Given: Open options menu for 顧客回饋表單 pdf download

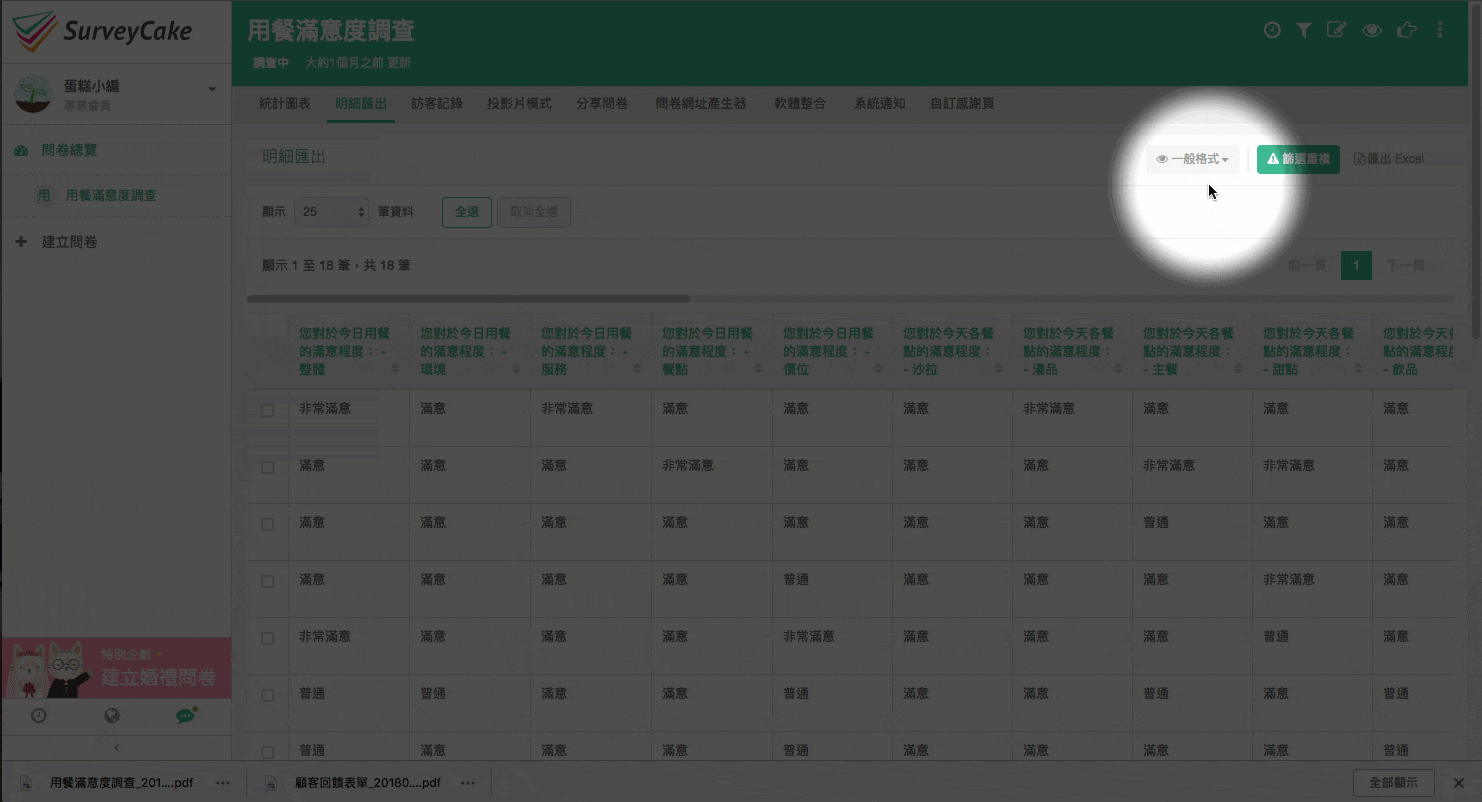Looking at the screenshot, I should [467, 783].
